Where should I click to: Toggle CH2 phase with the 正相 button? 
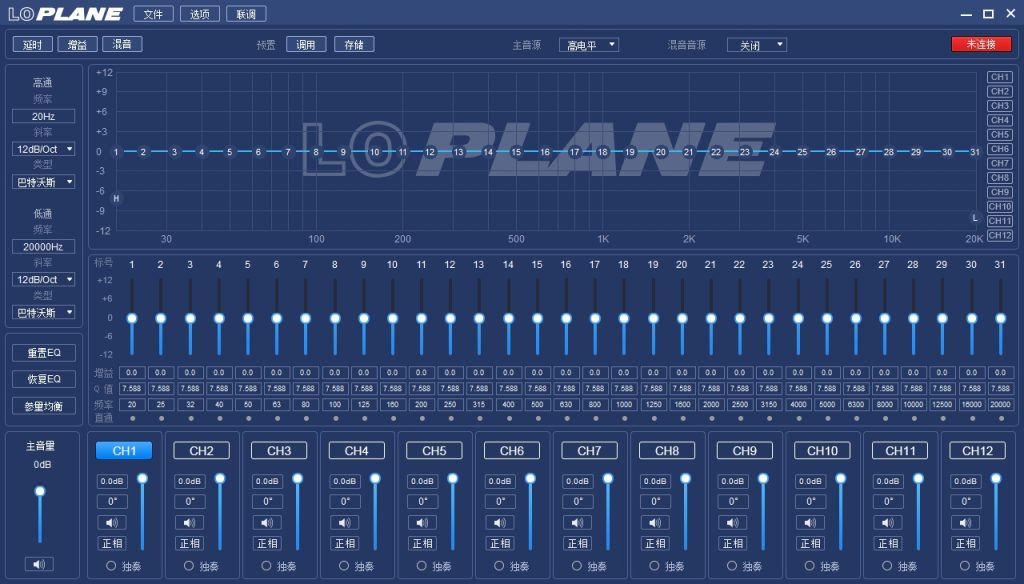[189, 543]
